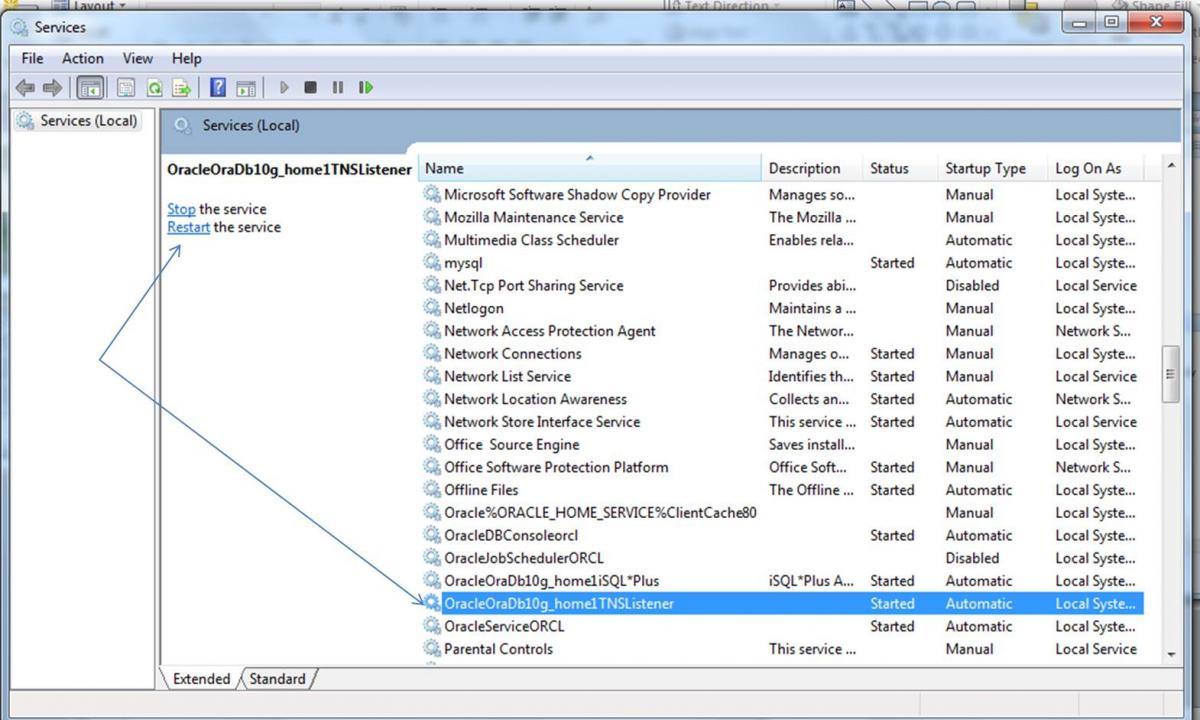Open the Action menu
1200x720 pixels.
coord(82,59)
